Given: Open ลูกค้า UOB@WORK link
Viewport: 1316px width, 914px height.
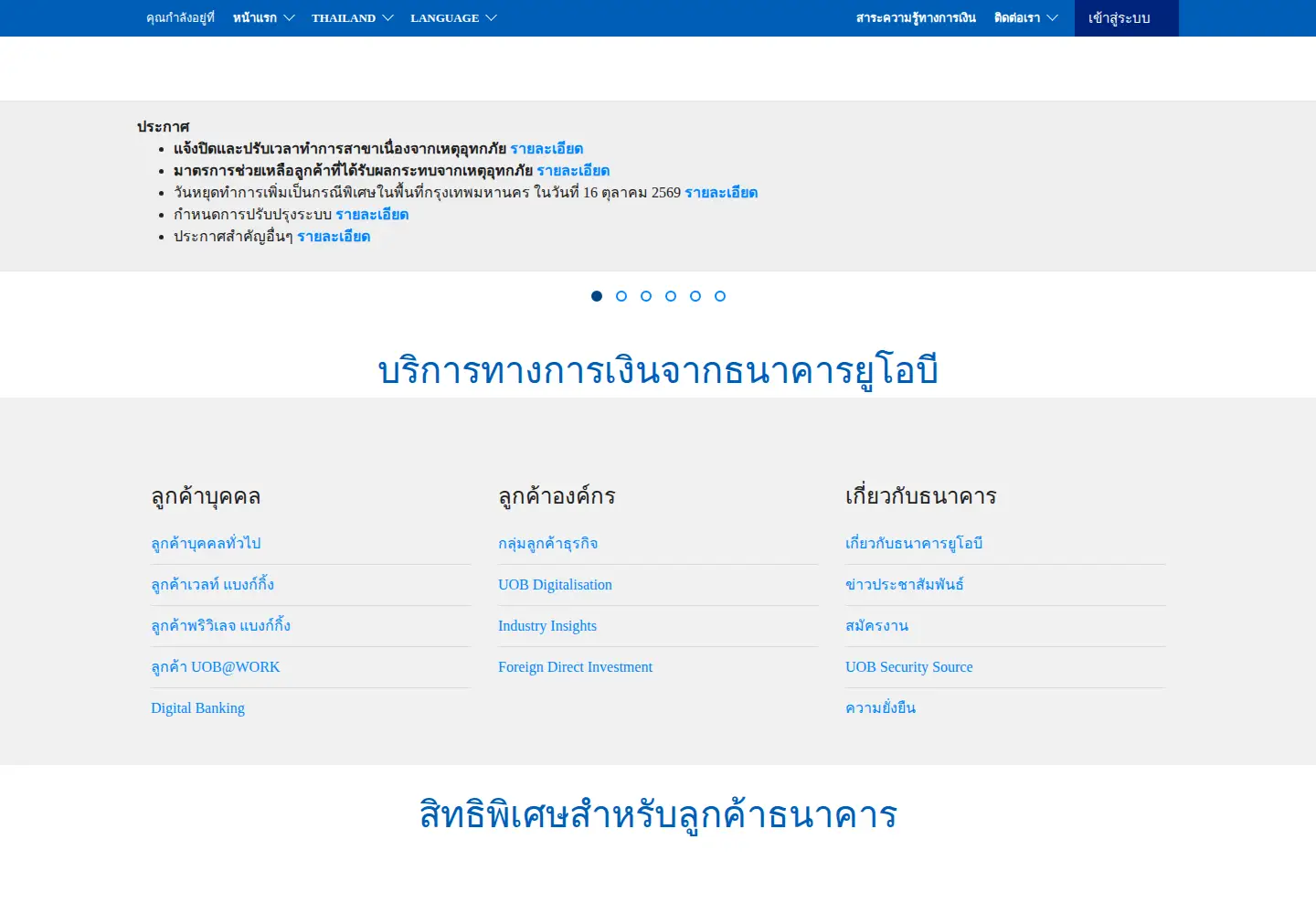Looking at the screenshot, I should (216, 667).
